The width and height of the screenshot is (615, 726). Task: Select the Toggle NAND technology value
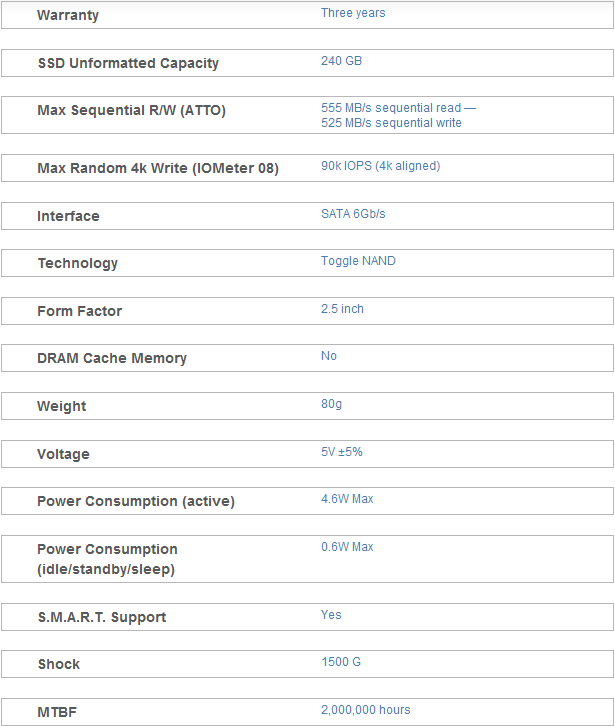coord(358,261)
